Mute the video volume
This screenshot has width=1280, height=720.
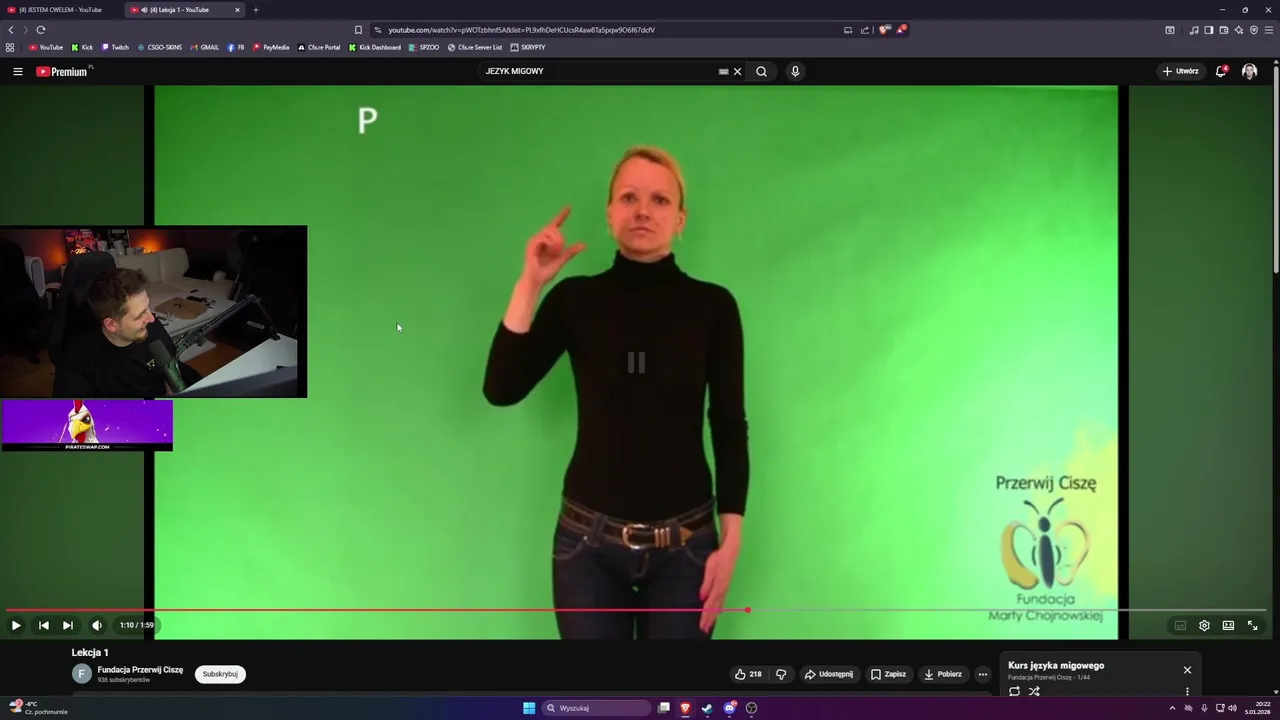pyautogui.click(x=97, y=625)
